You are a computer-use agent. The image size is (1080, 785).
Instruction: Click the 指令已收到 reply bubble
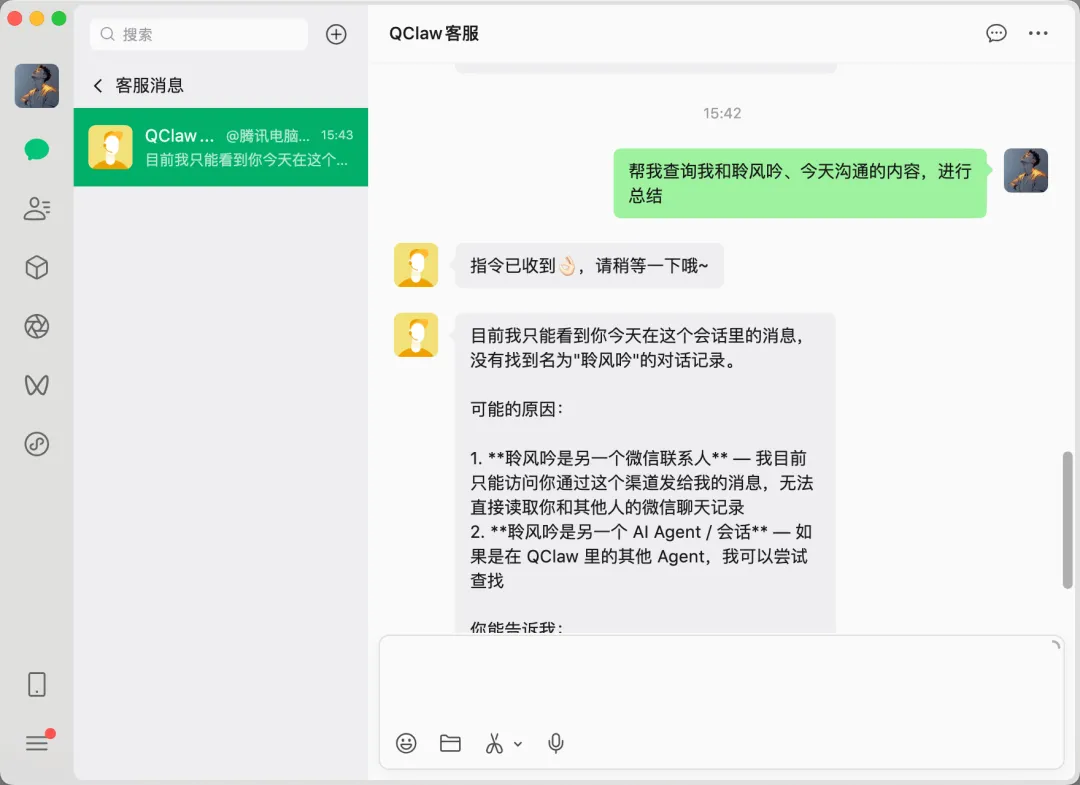tap(589, 265)
